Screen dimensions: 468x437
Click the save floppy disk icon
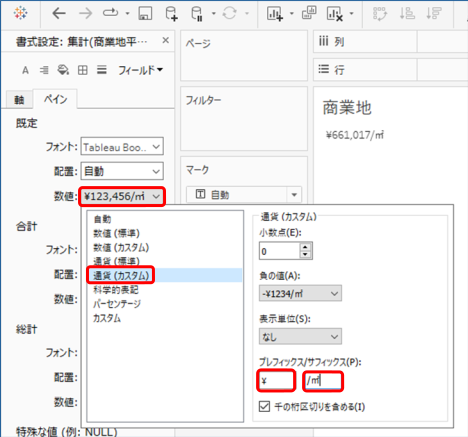click(x=145, y=13)
